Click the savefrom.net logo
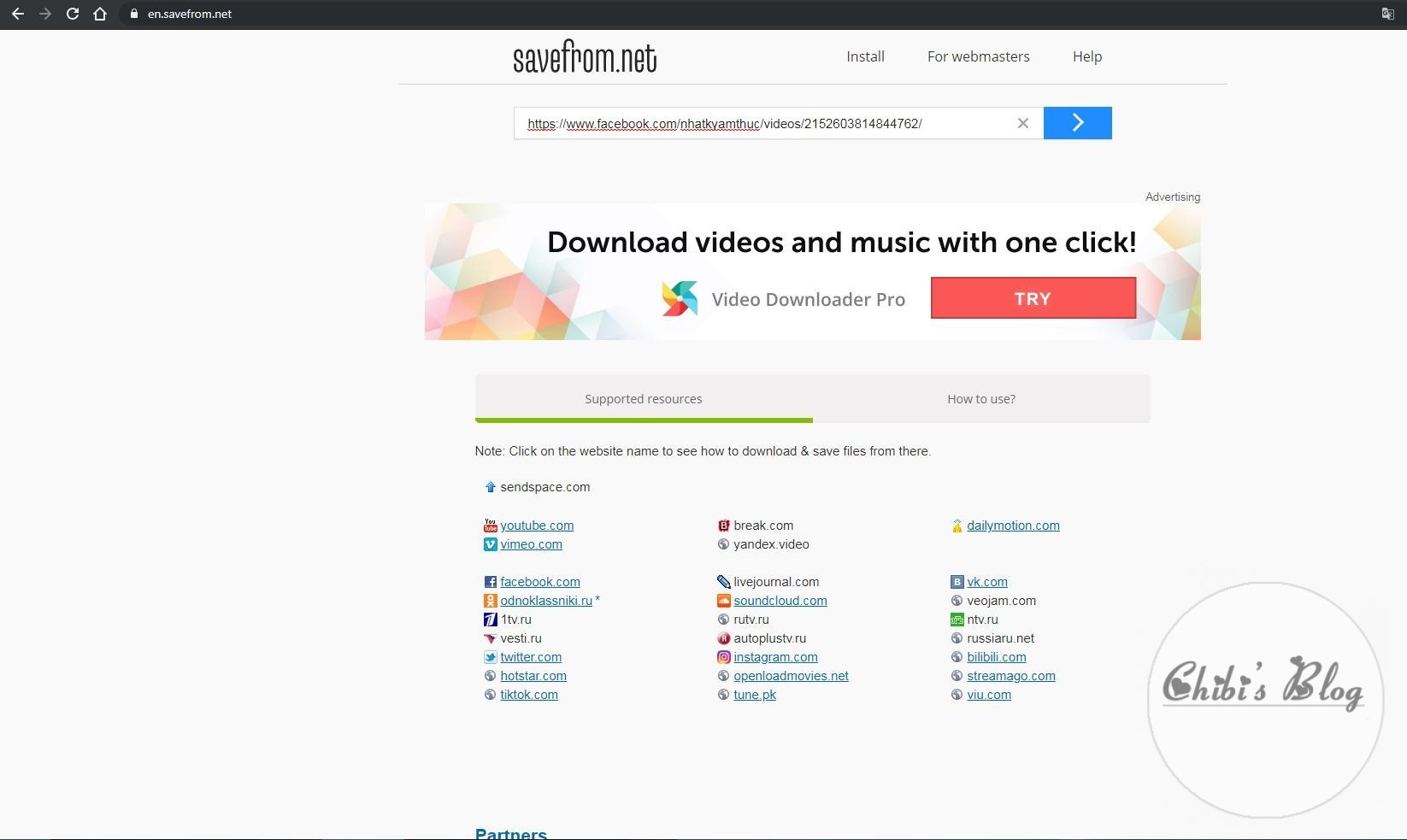The height and width of the screenshot is (840, 1407). [585, 56]
